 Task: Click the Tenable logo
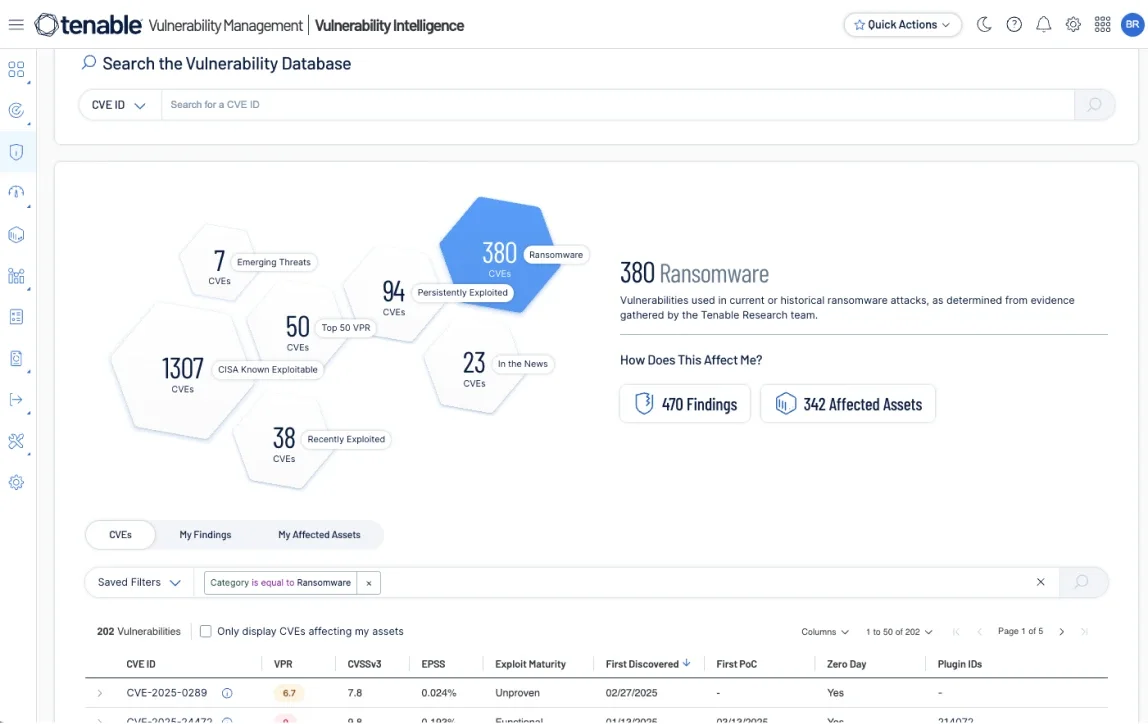click(89, 25)
